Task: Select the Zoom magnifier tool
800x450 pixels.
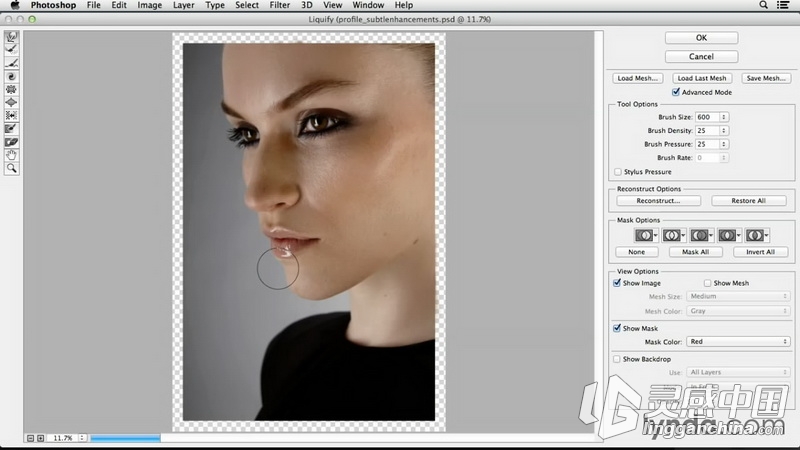Action: coord(11,168)
